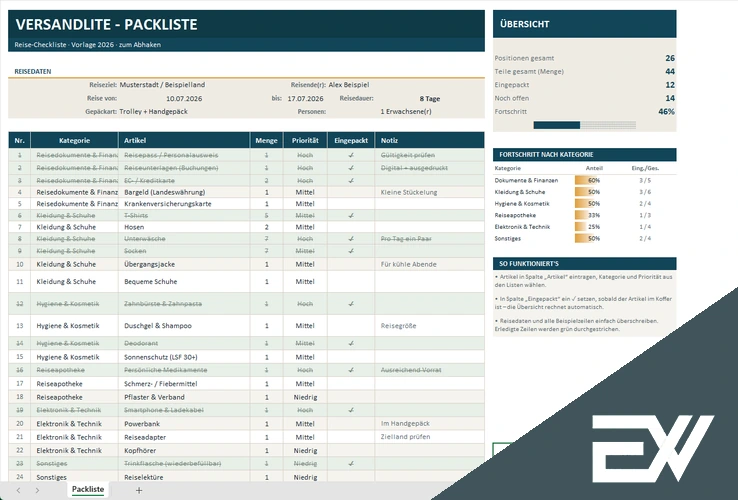This screenshot has height=500, width=738.
Task: Select the Kleine Stückelung note cell
Action: 430,192
